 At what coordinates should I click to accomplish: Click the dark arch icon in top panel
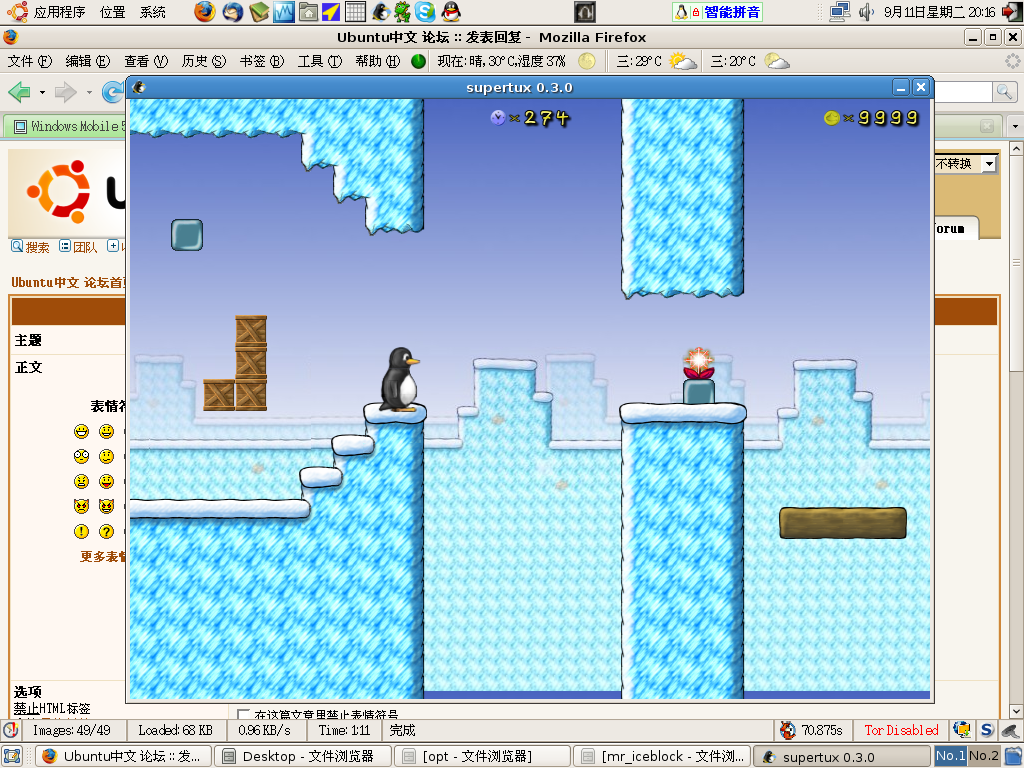pyautogui.click(x=584, y=12)
